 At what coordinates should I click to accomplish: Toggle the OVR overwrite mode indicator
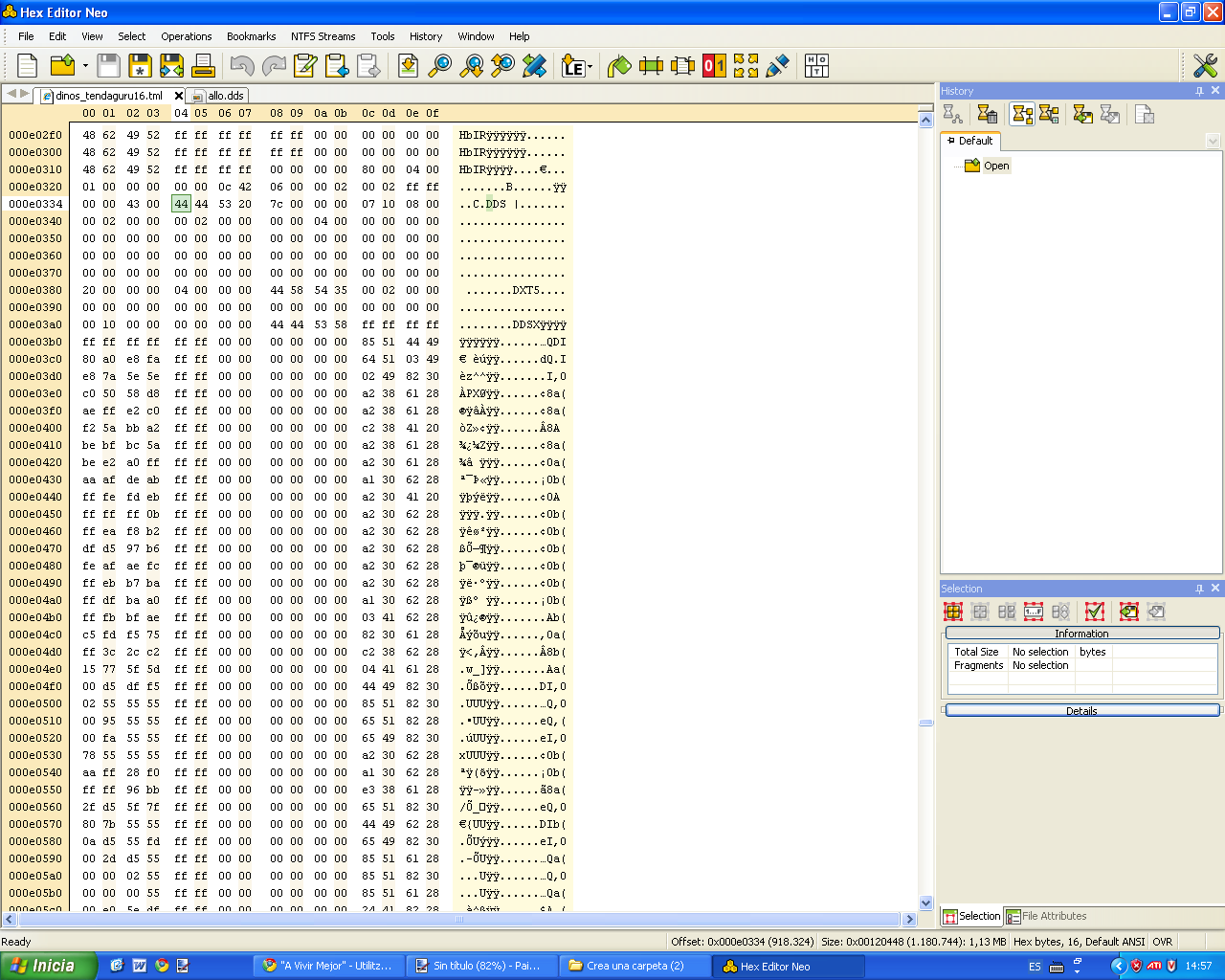(x=1163, y=942)
